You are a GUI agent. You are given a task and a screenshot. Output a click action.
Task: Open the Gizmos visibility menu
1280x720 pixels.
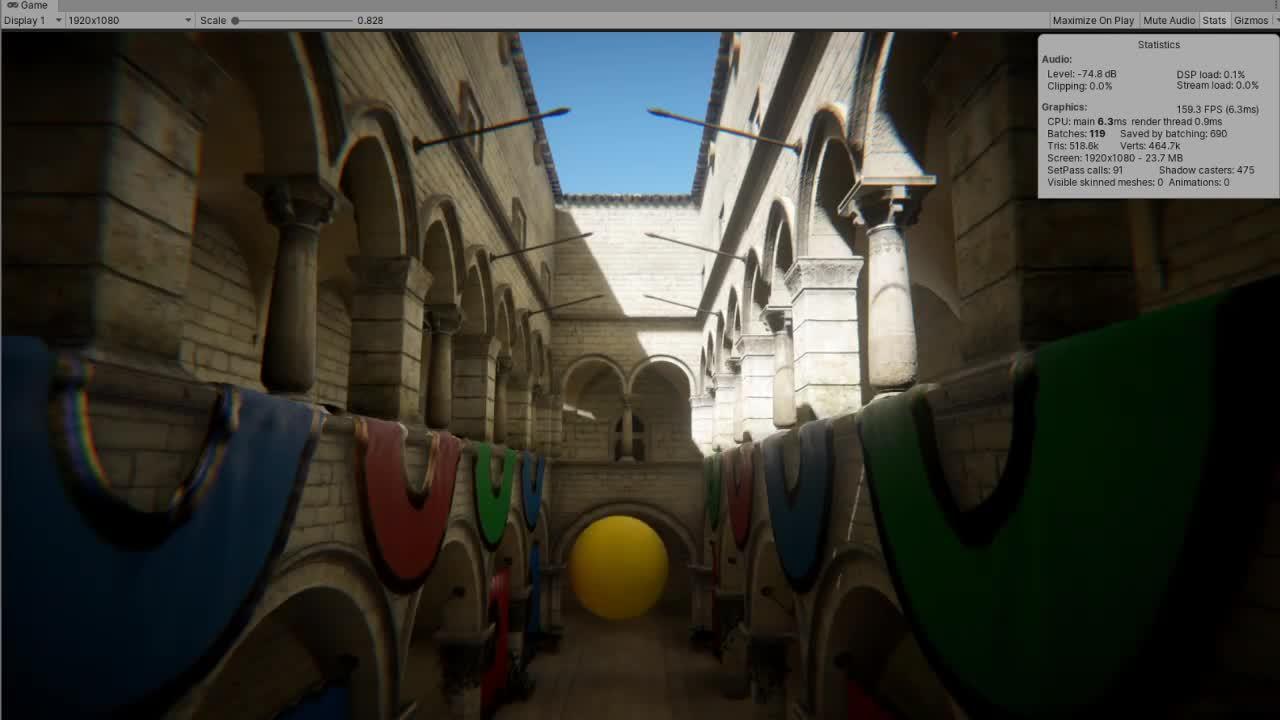coord(1251,20)
